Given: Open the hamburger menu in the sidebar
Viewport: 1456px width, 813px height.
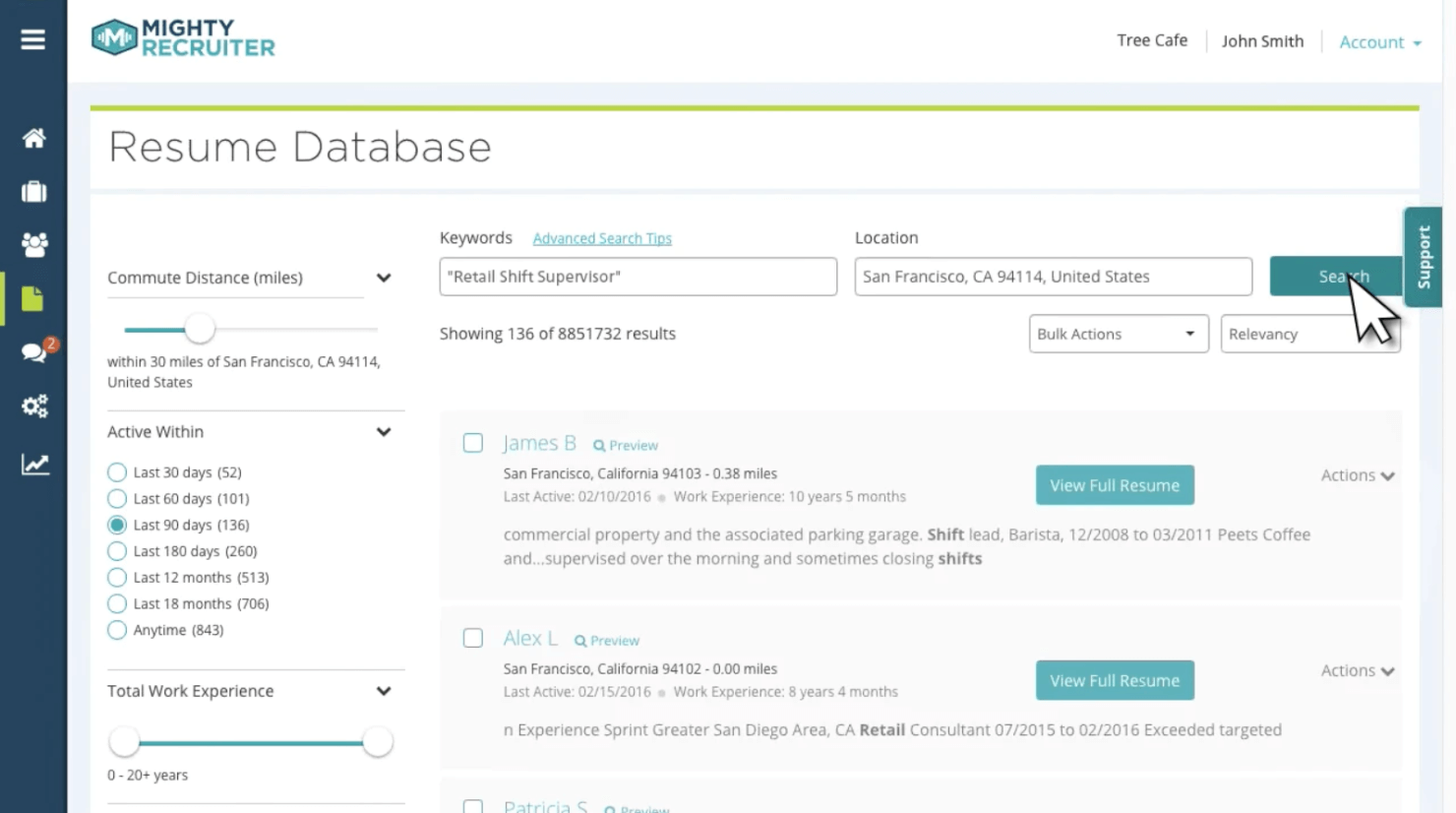Looking at the screenshot, I should pyautogui.click(x=32, y=39).
